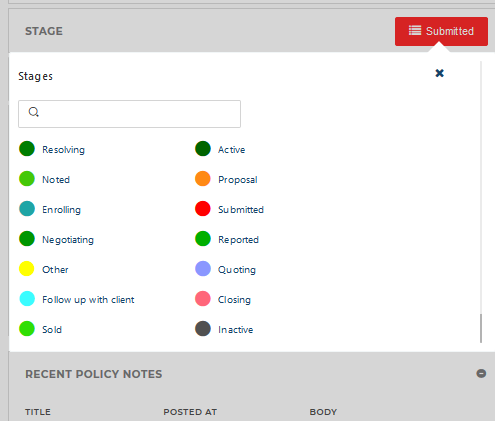The image size is (495, 421).
Task: Click the TITLE column header
Action: [38, 412]
